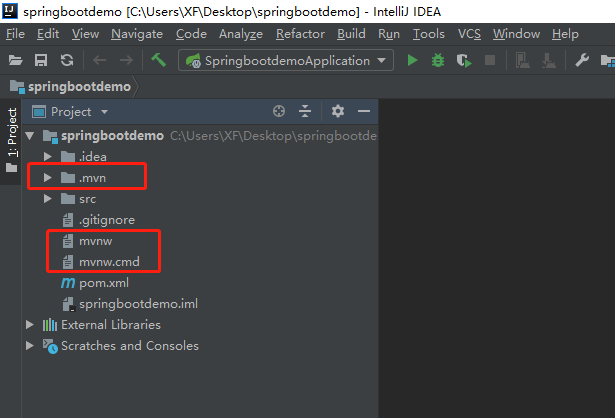Viewport: 615px width, 418px height.
Task: Click the commit toolbar icon left of the wrench
Action: coord(549,61)
